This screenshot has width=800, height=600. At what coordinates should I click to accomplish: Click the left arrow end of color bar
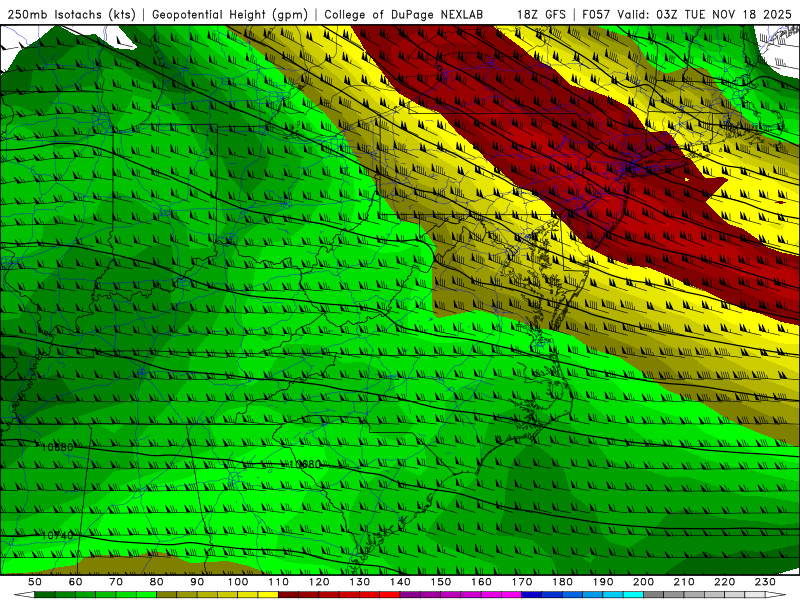click(x=24, y=595)
